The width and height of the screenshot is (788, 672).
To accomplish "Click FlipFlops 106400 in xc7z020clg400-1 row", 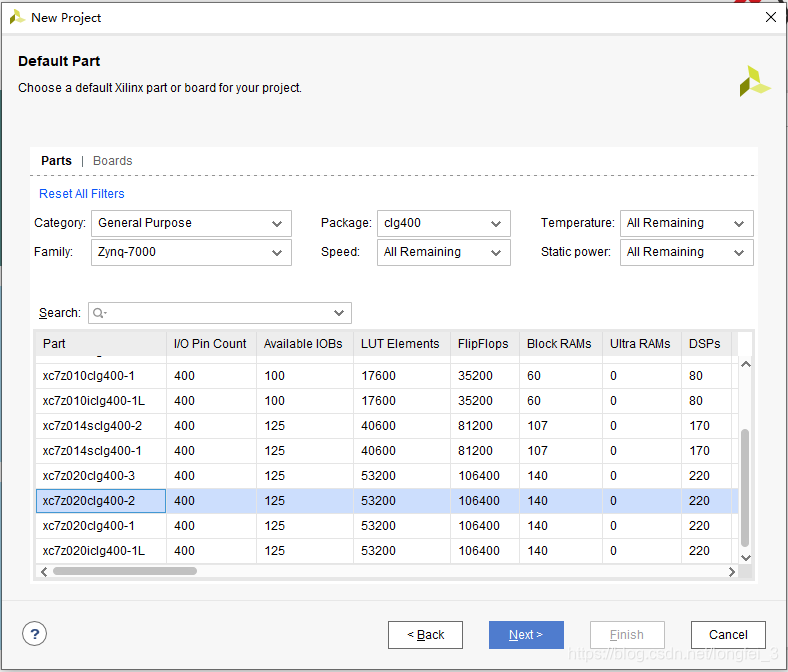I will pyautogui.click(x=478, y=526).
